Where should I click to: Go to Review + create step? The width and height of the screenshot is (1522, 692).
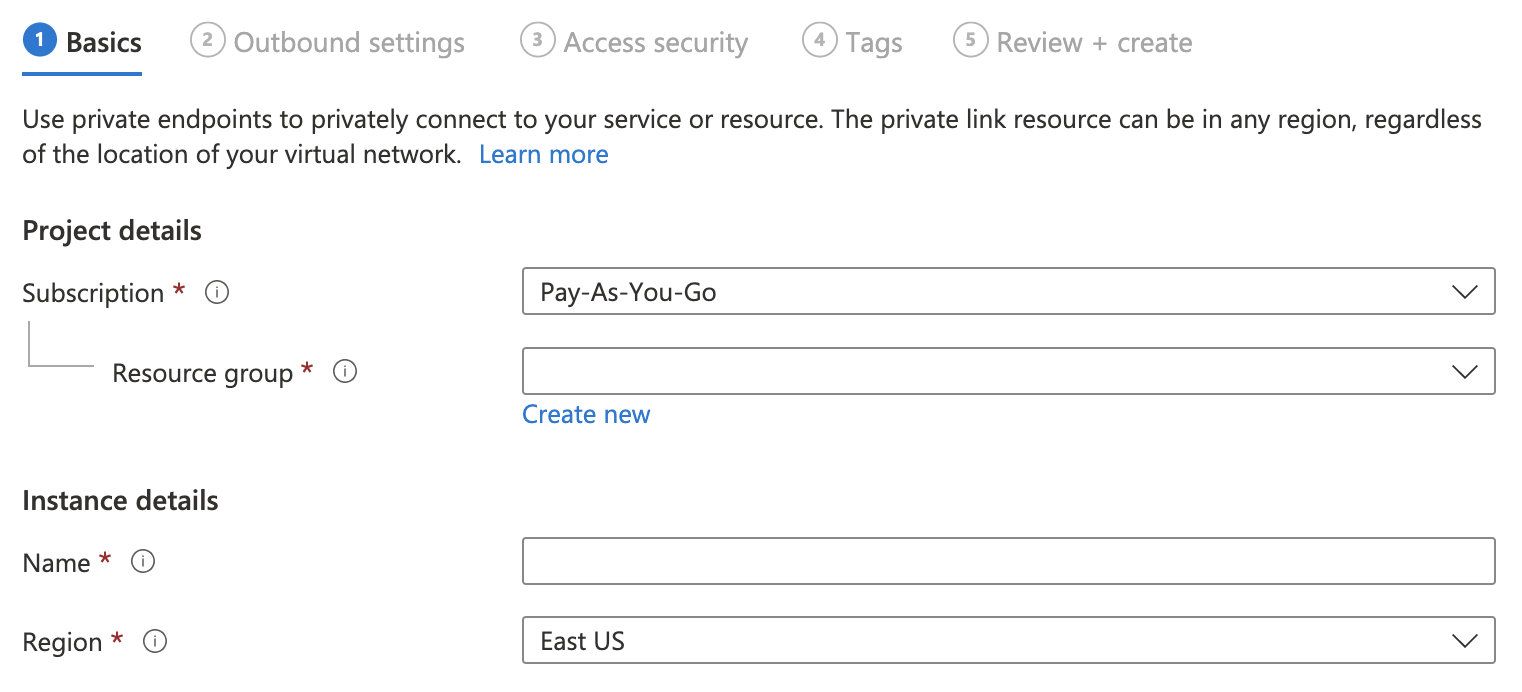point(1094,41)
